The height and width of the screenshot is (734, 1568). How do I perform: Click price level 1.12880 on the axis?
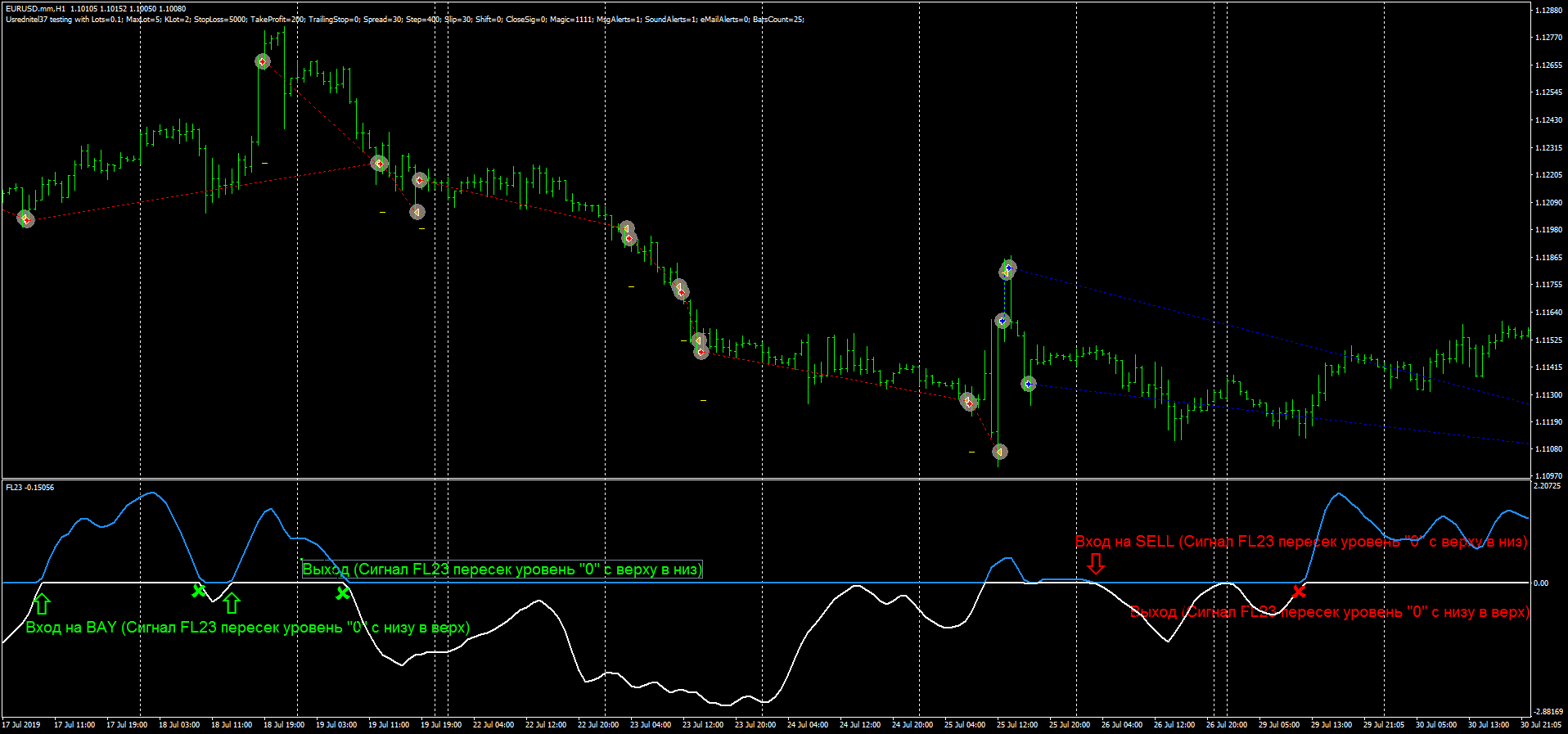point(1549,11)
